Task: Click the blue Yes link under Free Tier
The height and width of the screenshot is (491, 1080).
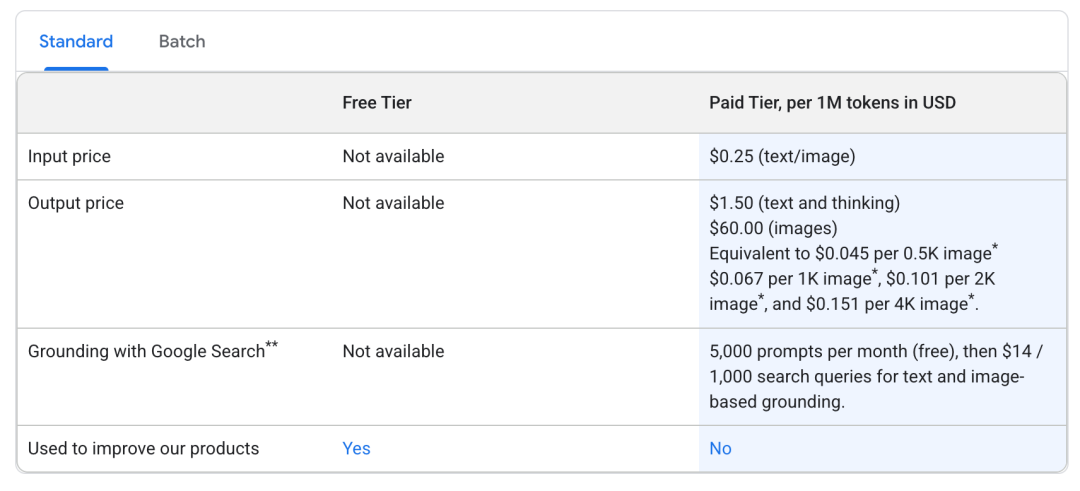Action: (x=356, y=449)
